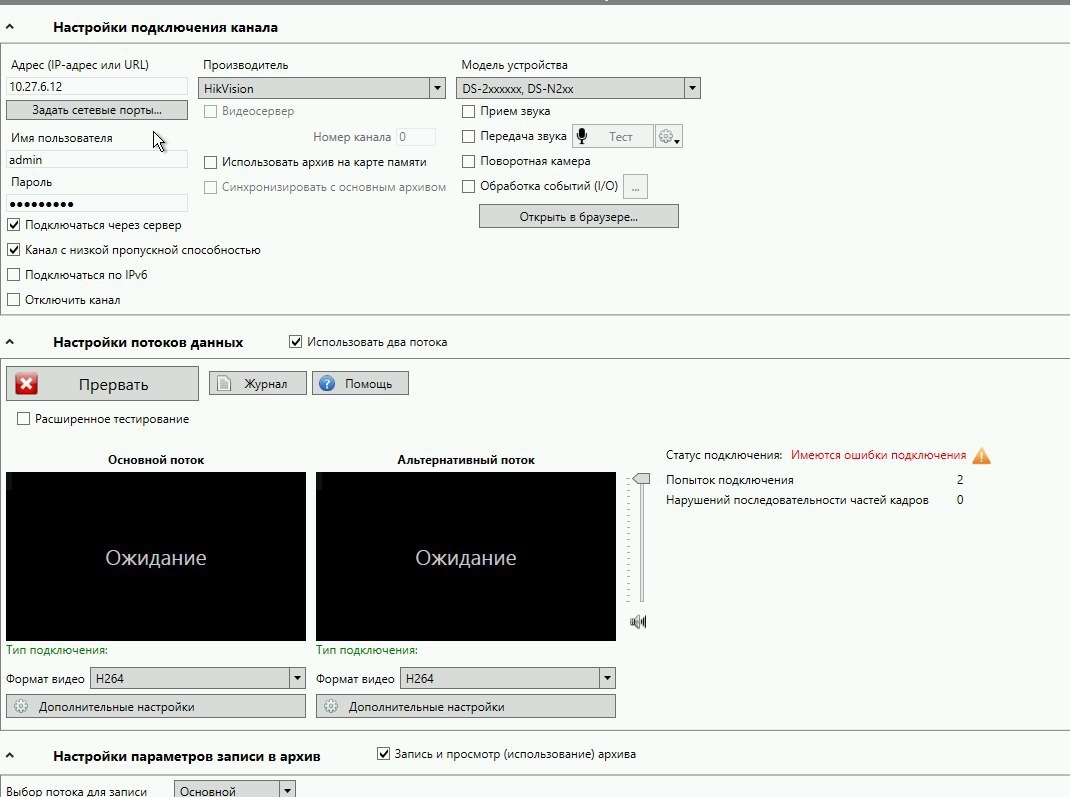
Task: Click Тип подключения label under Основной поток
Action: click(57, 650)
